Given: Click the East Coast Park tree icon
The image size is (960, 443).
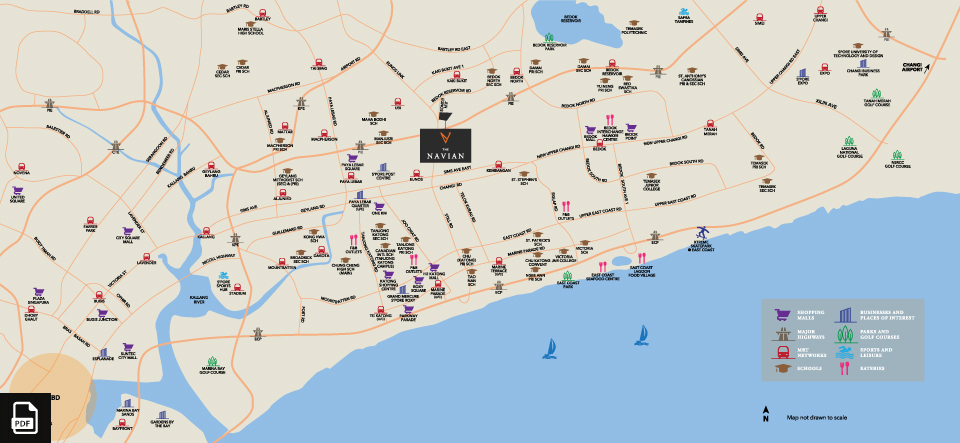Looking at the screenshot, I should pos(568,277).
